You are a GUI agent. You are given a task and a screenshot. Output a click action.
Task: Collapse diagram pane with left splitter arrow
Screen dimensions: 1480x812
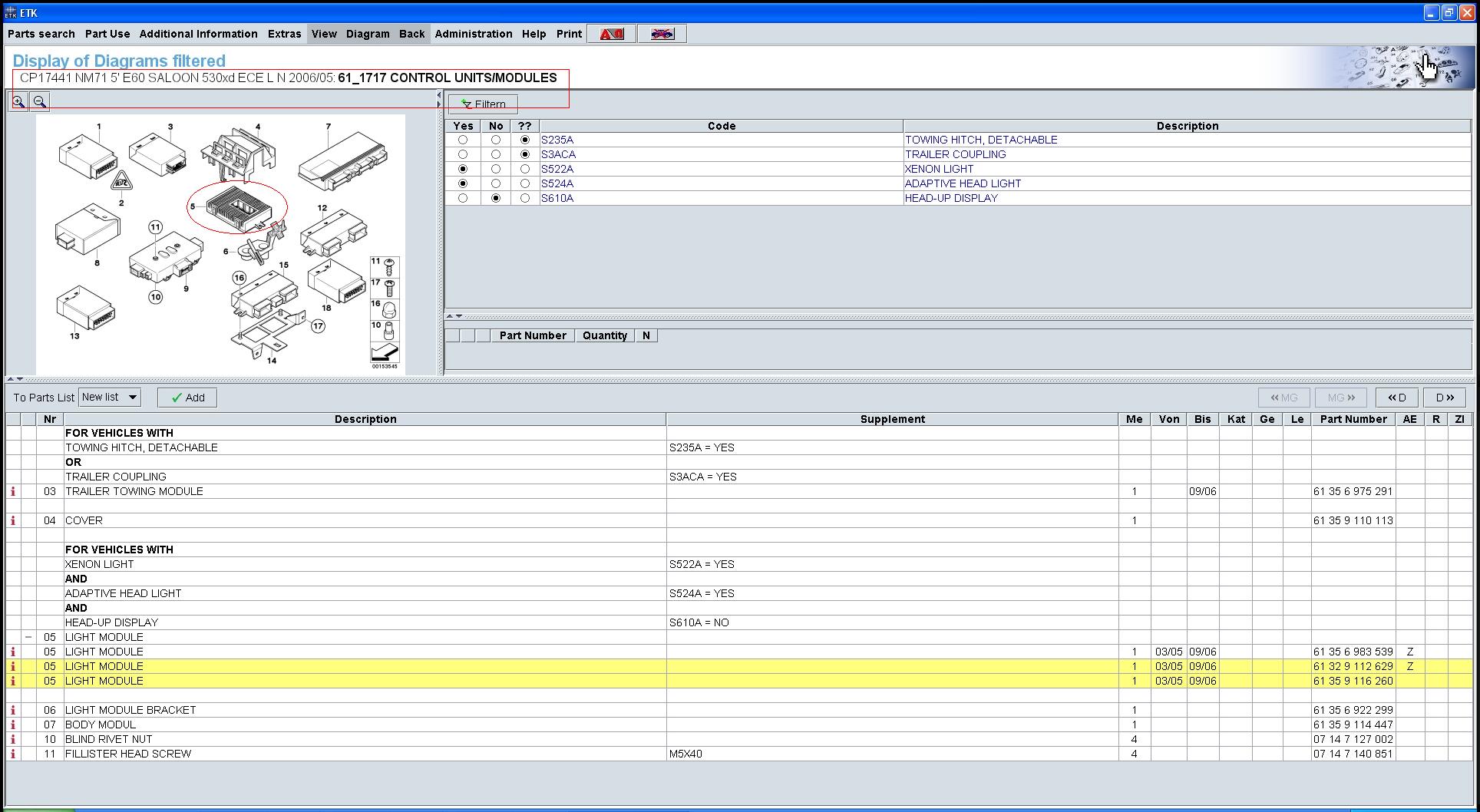tap(439, 95)
